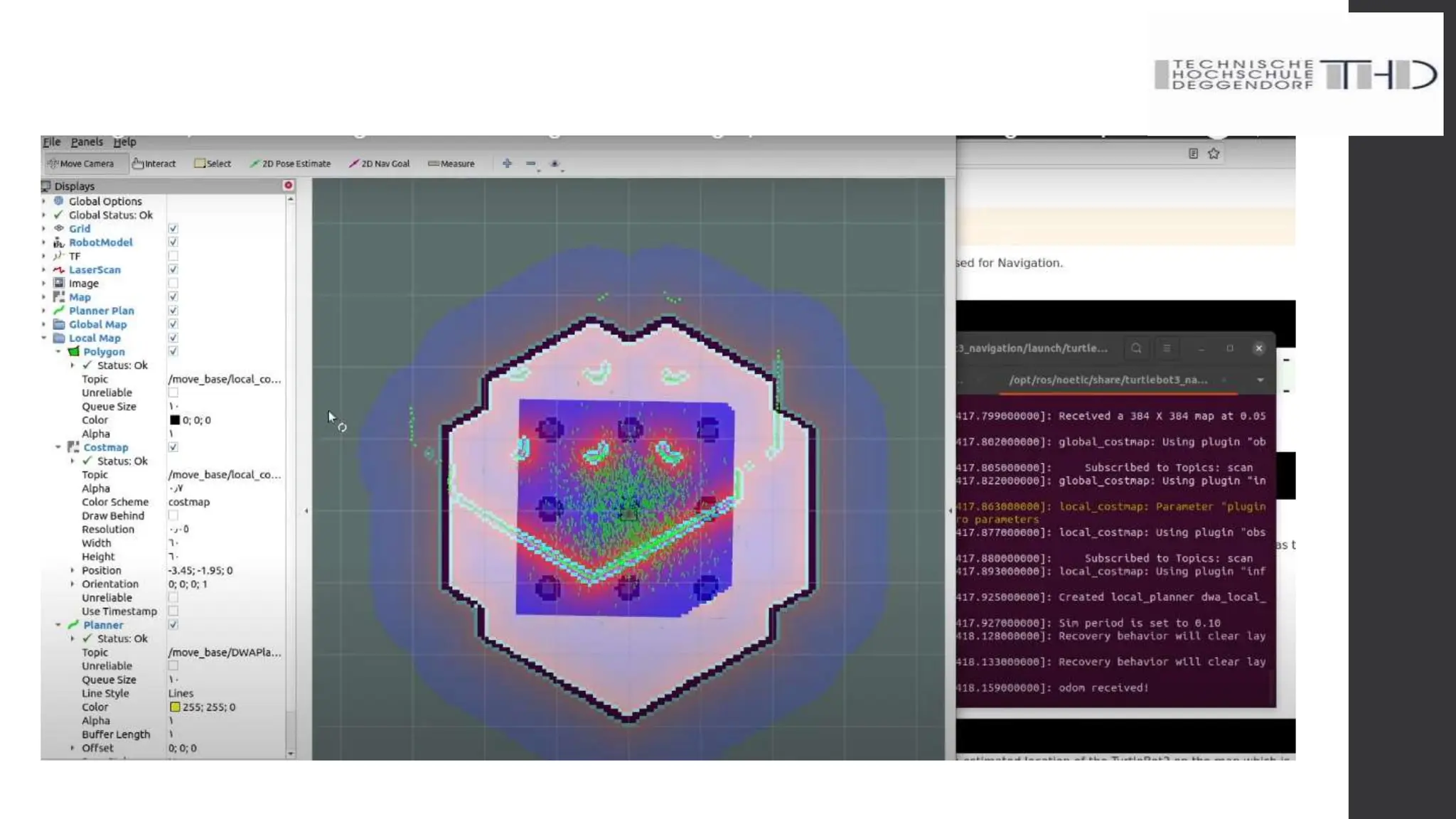Open the Panels menu

(87, 142)
